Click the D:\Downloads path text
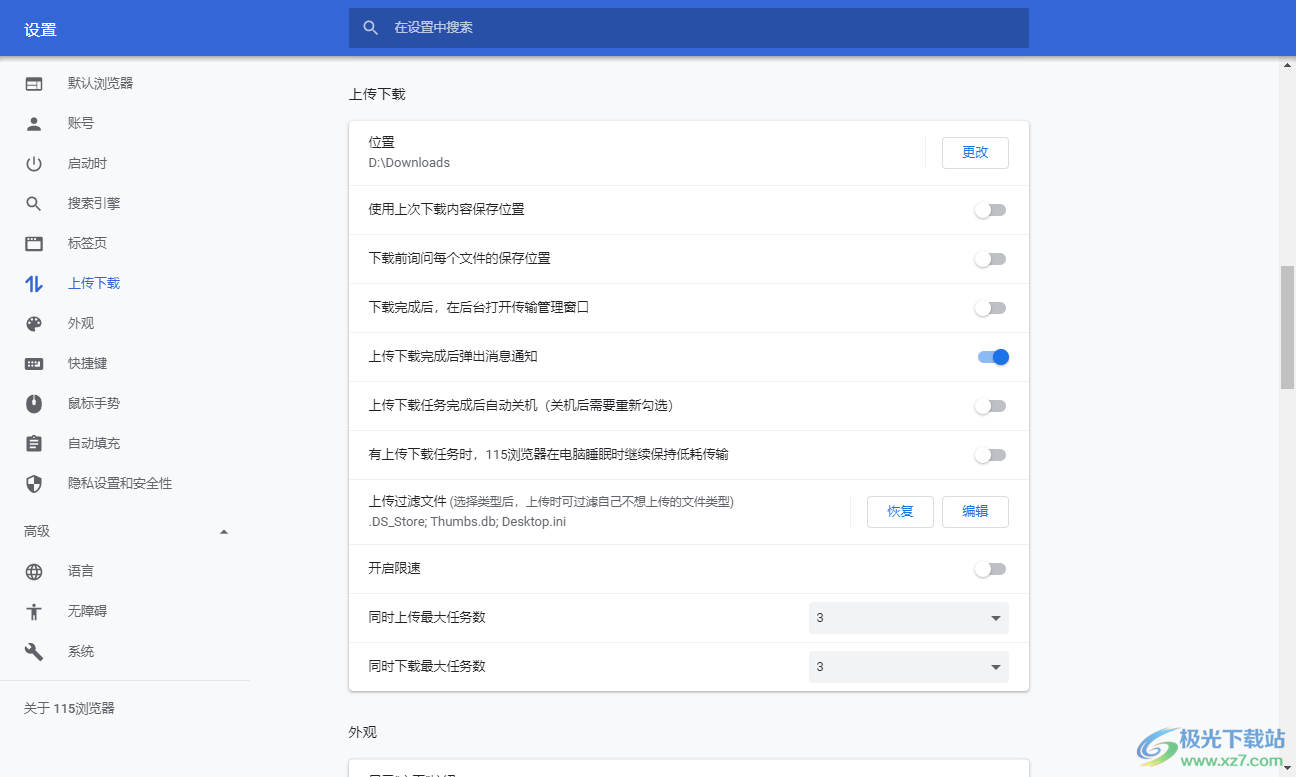Image resolution: width=1296 pixels, height=777 pixels. point(409,163)
